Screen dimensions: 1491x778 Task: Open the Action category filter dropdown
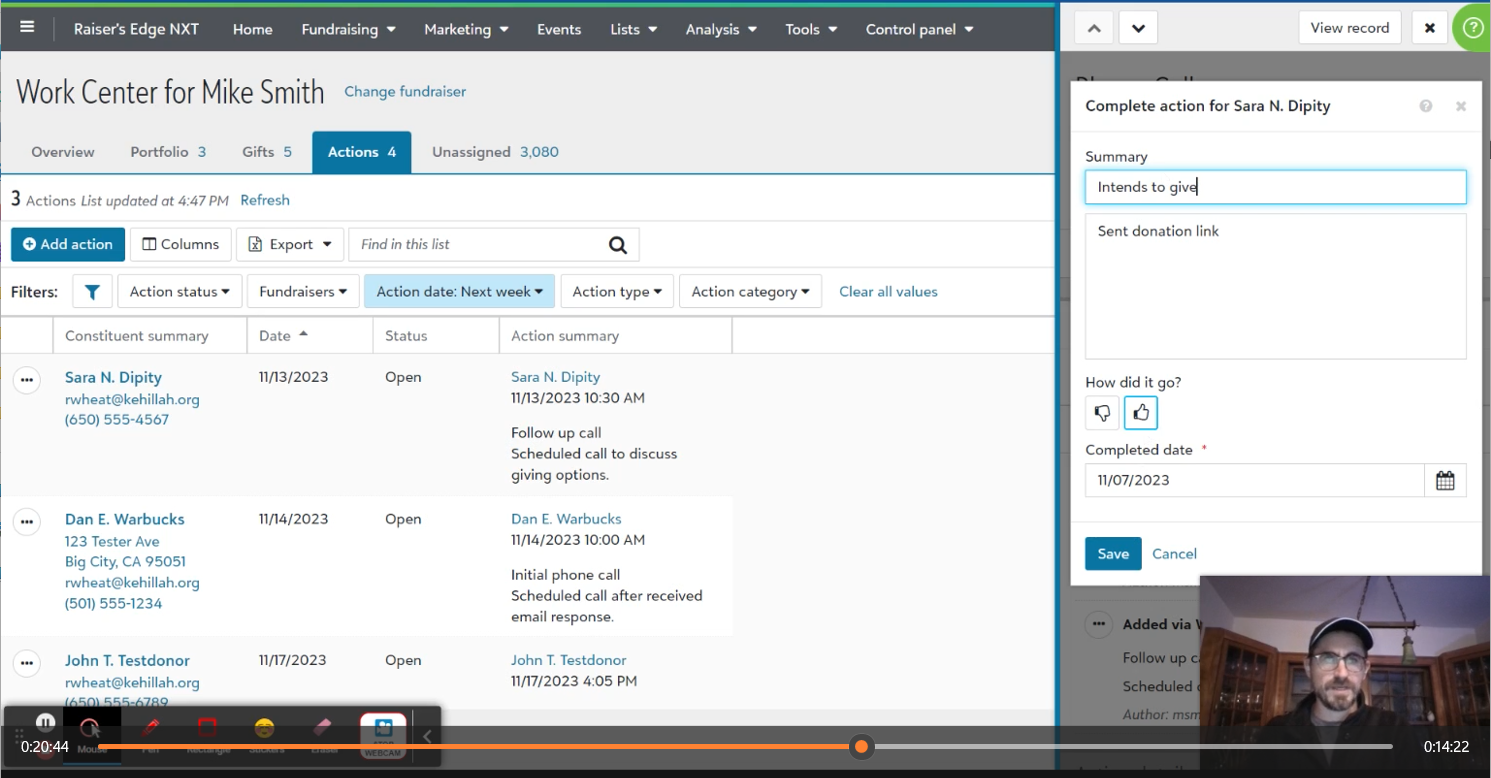750,292
